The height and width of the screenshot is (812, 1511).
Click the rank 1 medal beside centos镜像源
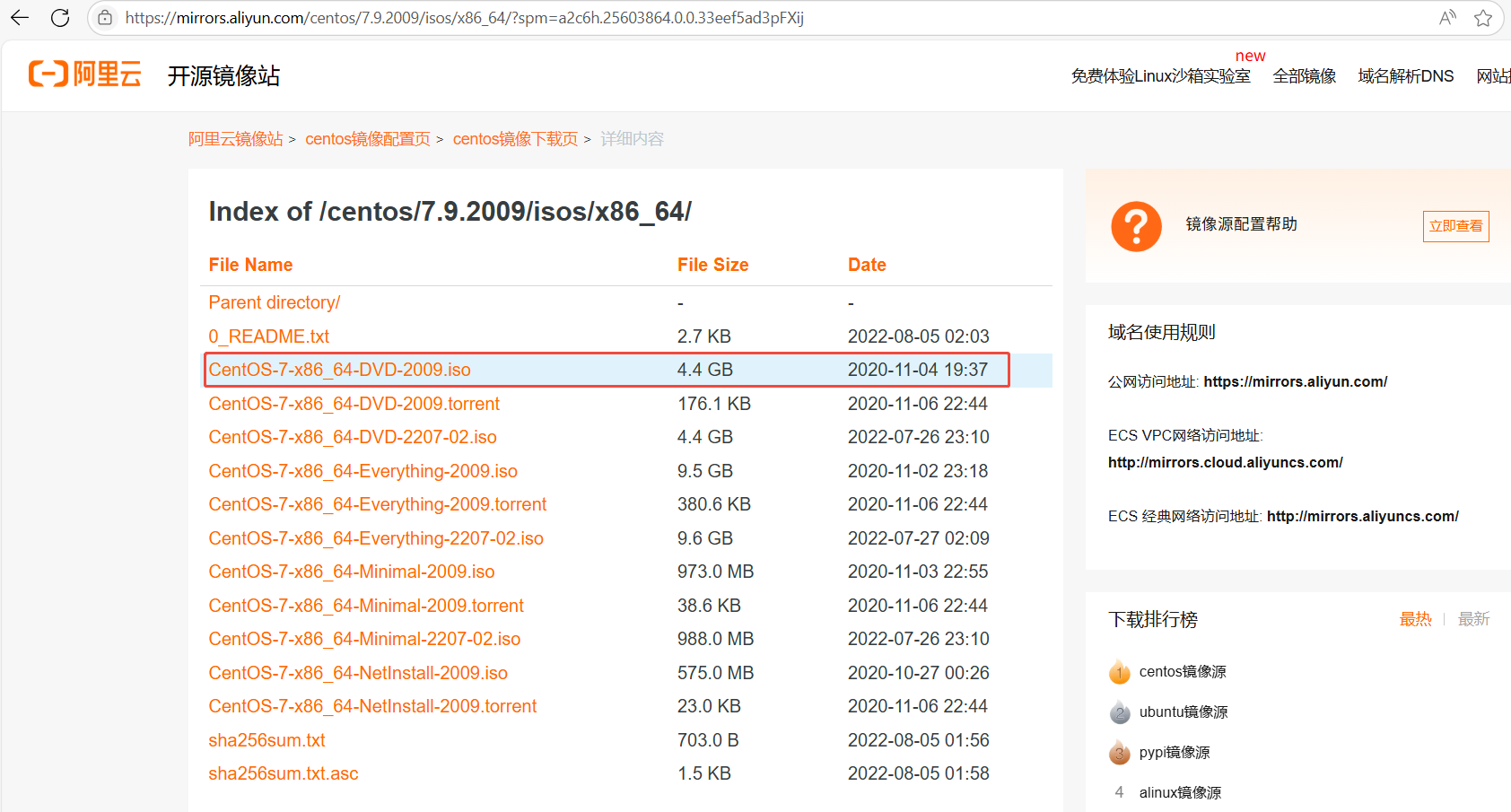point(1120,671)
